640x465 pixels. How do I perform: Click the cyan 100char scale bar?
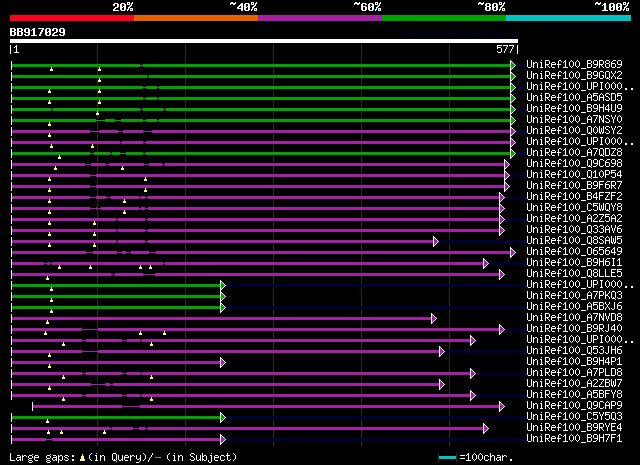(x=447, y=457)
